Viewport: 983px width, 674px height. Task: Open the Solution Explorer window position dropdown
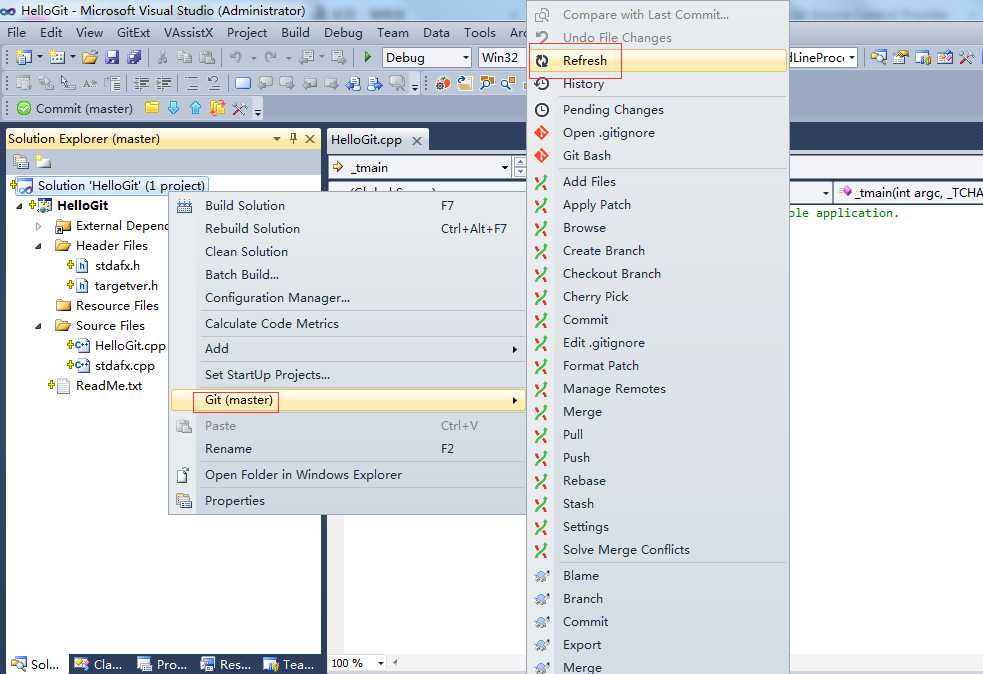[276, 139]
